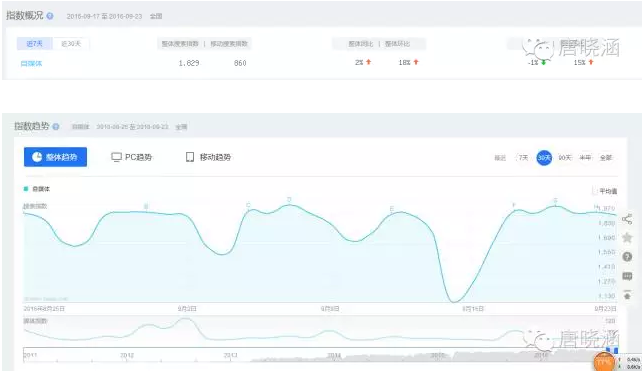
Task: Select the 90天 range option
Action: click(x=565, y=158)
